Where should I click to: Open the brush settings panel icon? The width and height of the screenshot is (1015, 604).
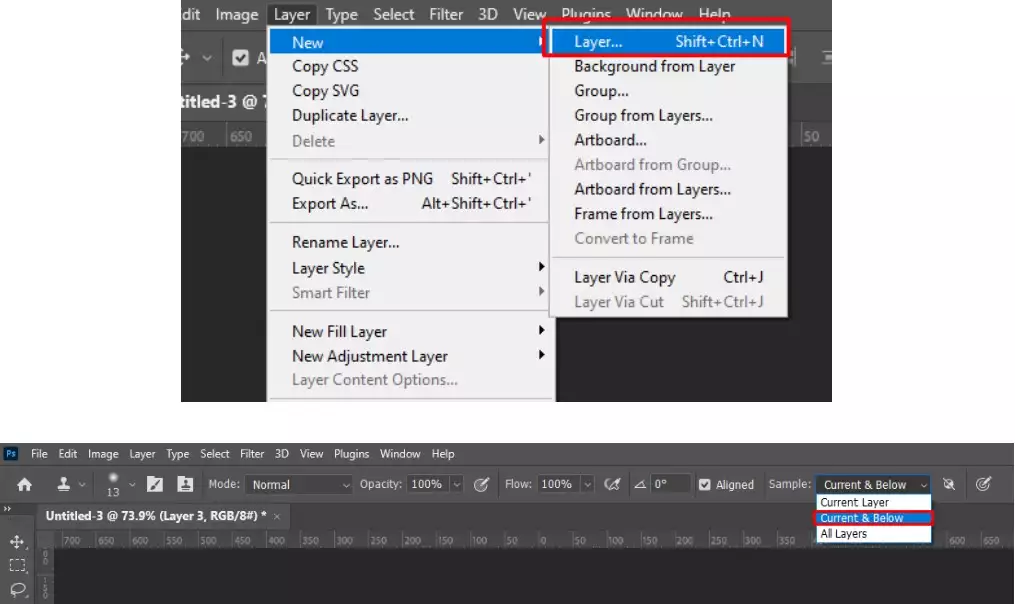coord(154,484)
